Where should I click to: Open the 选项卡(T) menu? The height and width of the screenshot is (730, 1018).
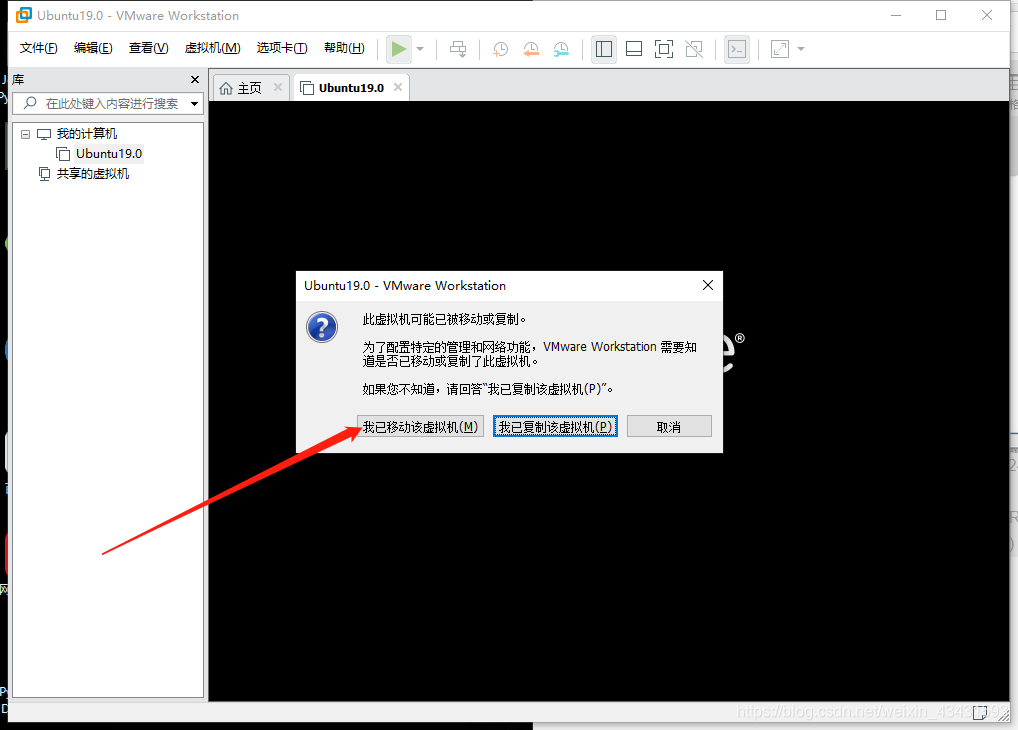tap(282, 48)
